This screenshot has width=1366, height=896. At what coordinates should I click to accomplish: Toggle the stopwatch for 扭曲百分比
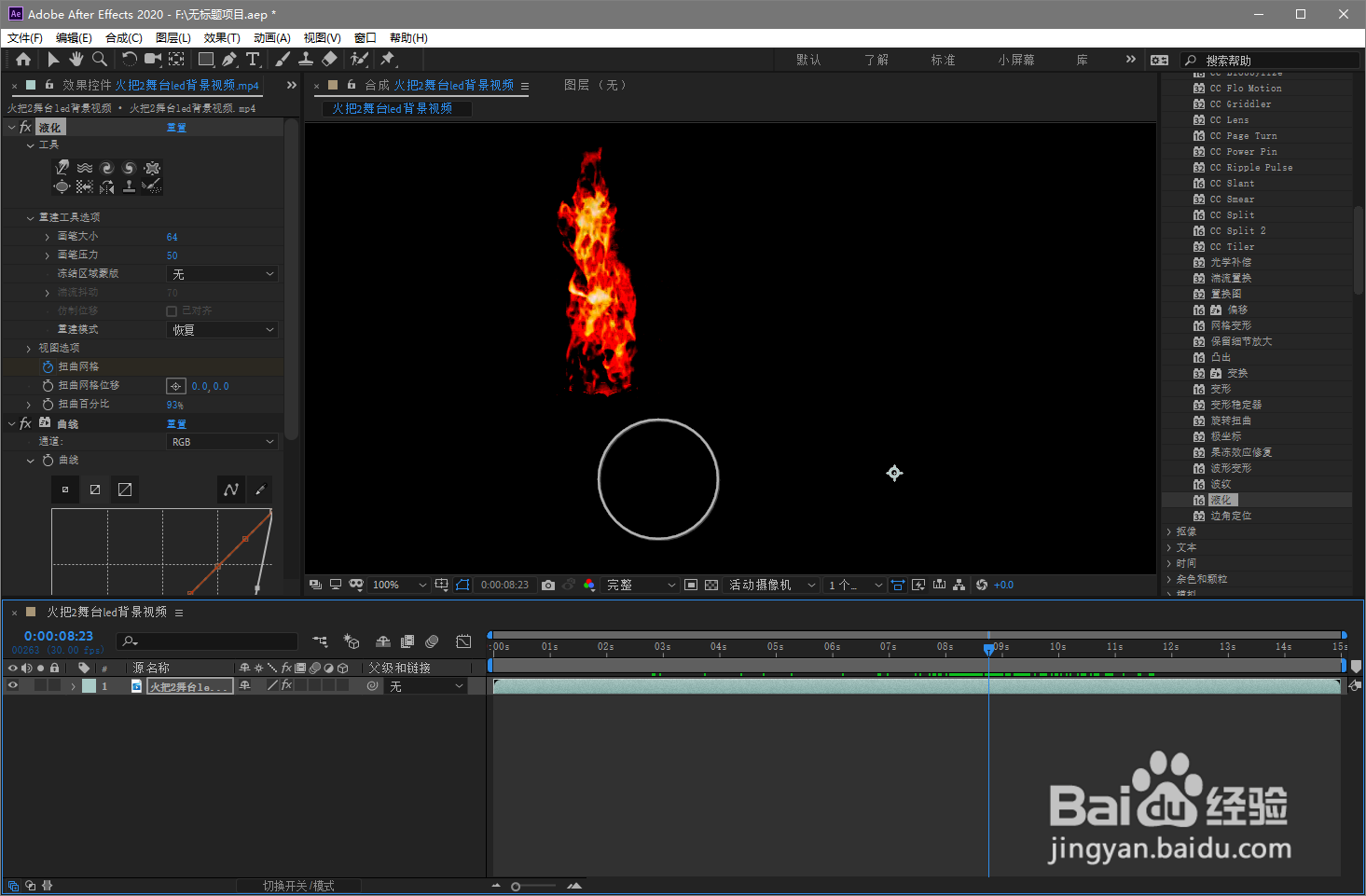[x=48, y=404]
